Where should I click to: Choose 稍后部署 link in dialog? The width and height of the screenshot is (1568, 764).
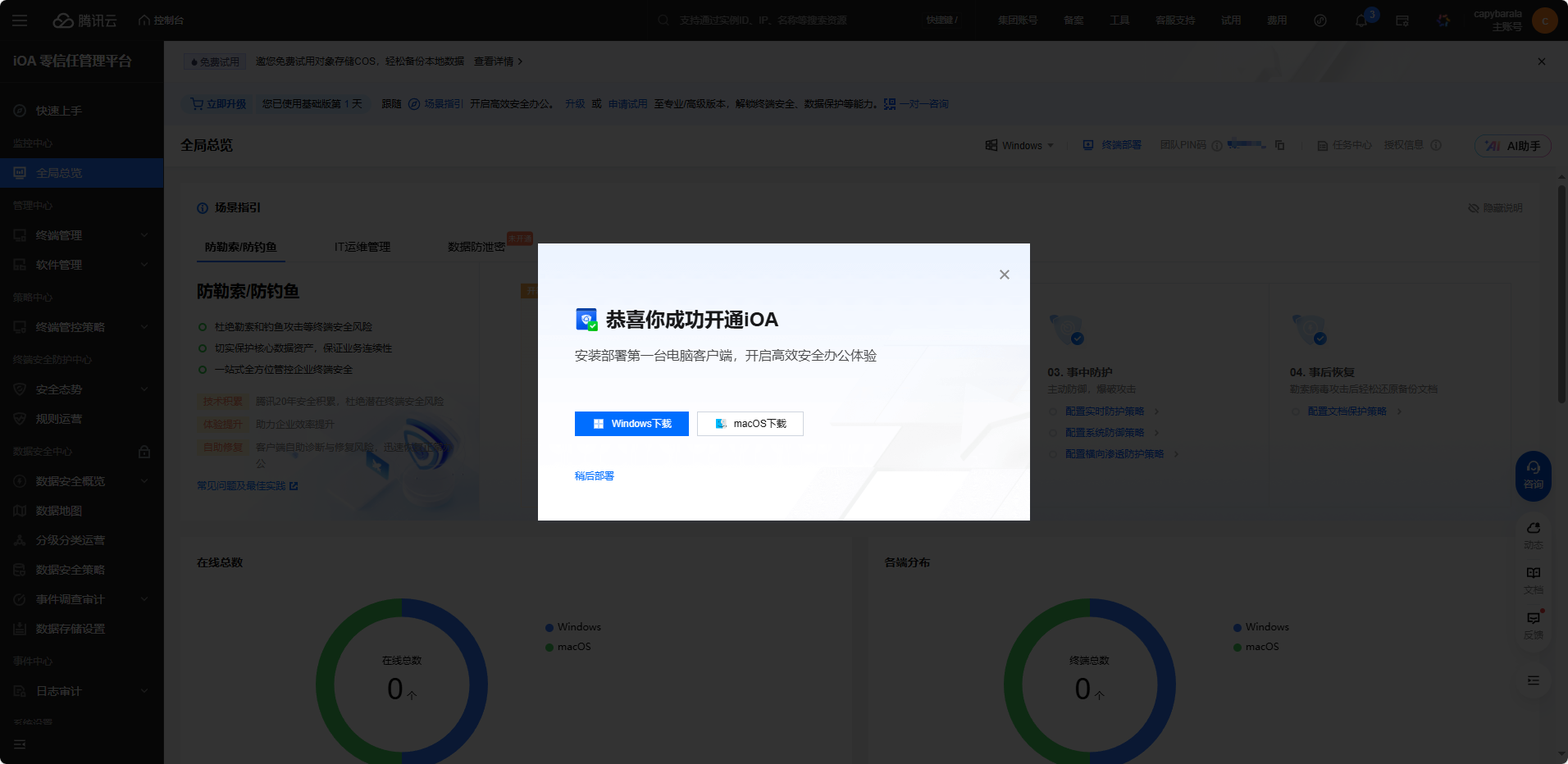[x=595, y=476]
